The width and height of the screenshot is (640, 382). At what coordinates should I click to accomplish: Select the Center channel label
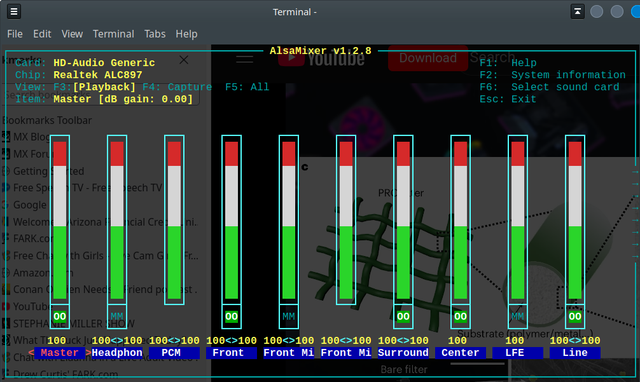click(x=460, y=353)
